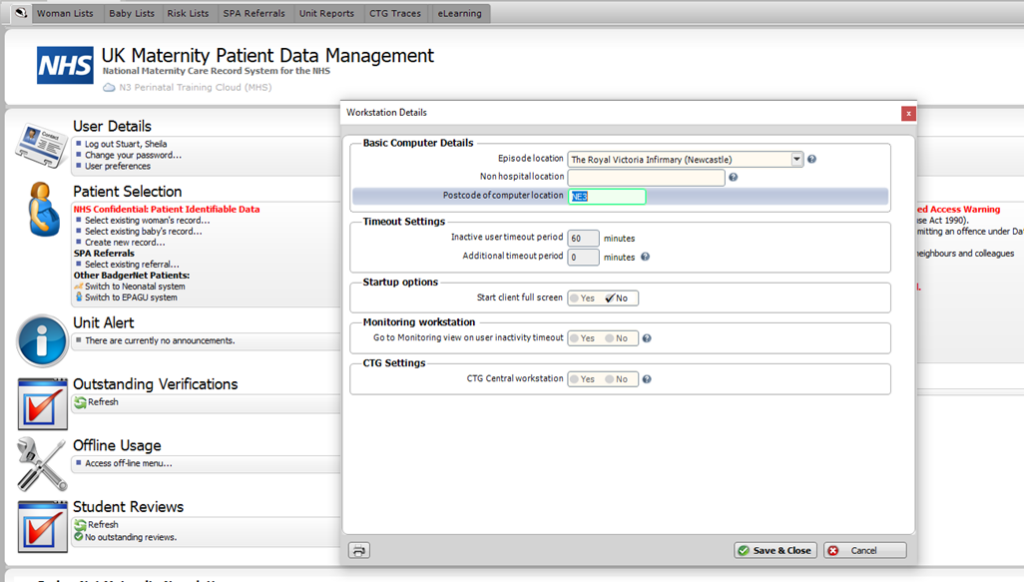Viewport: 1024px width, 582px height.
Task: Click the Cancel button
Action: point(865,551)
